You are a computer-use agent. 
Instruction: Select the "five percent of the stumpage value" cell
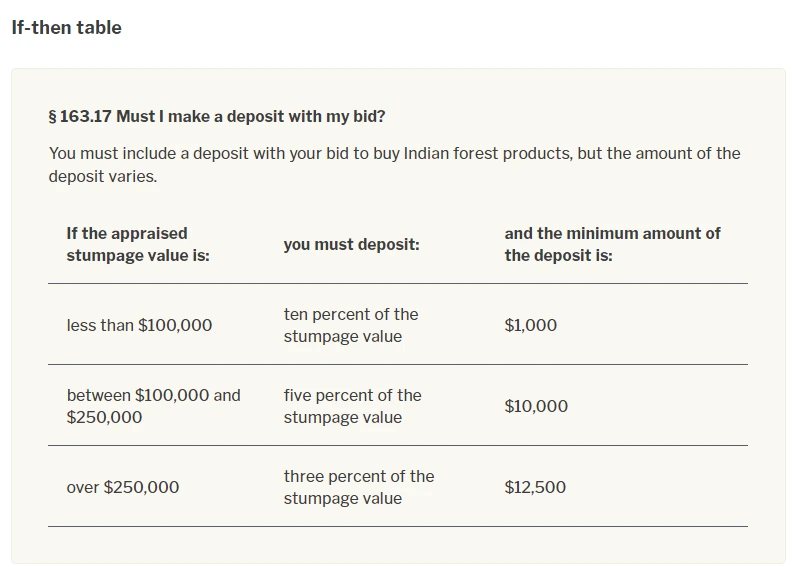click(x=352, y=406)
